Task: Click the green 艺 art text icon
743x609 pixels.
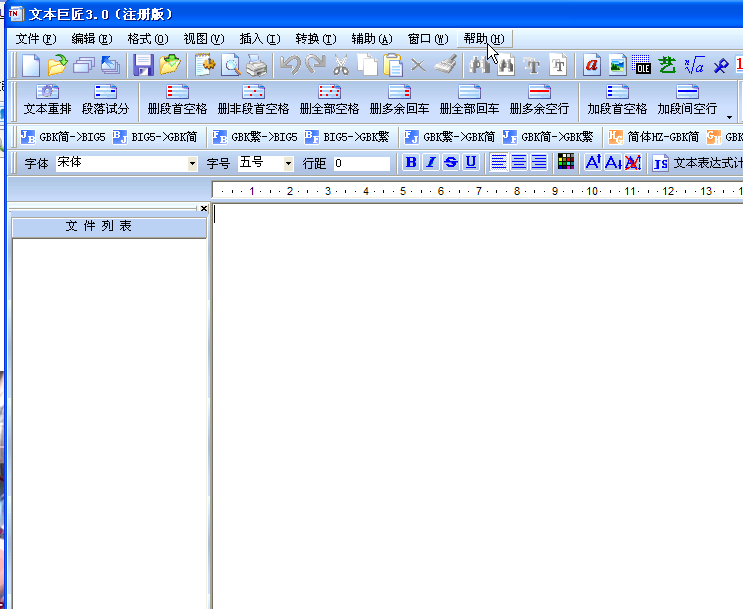Action: click(668, 65)
